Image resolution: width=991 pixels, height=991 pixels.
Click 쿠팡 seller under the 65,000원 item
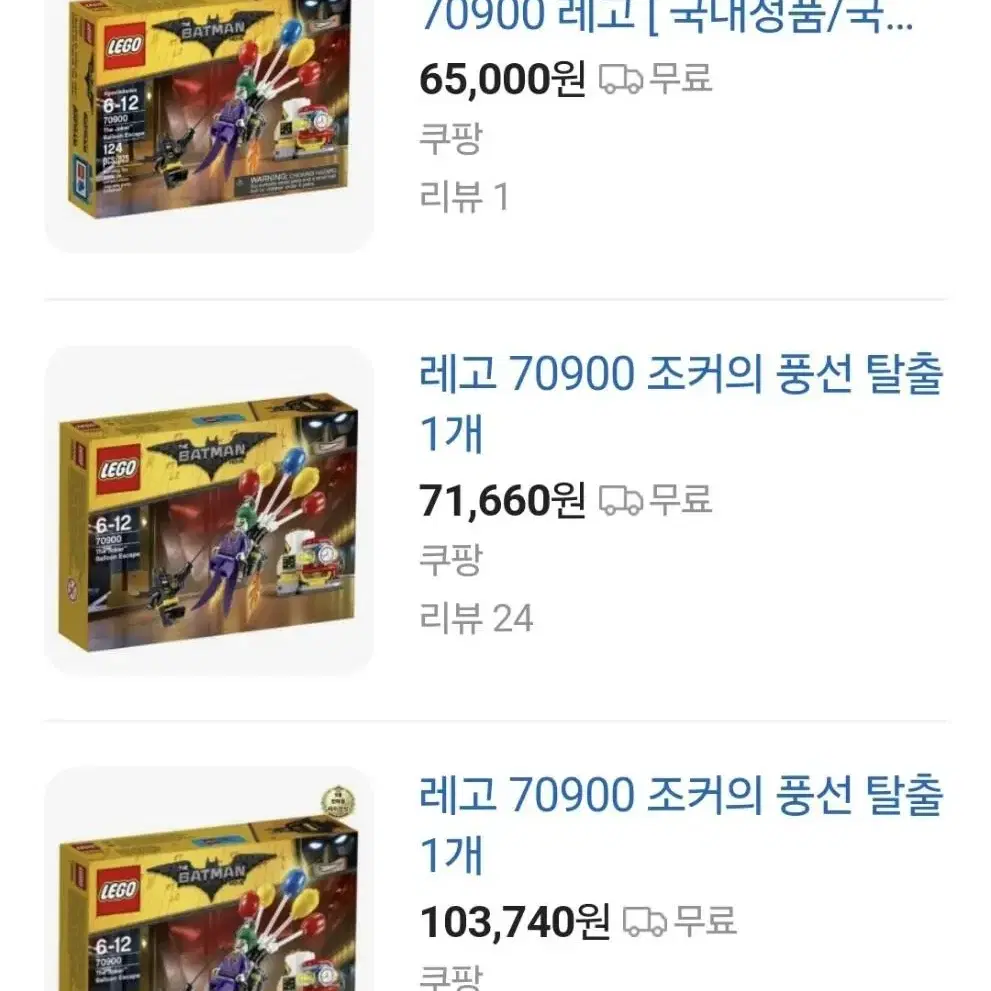point(451,138)
